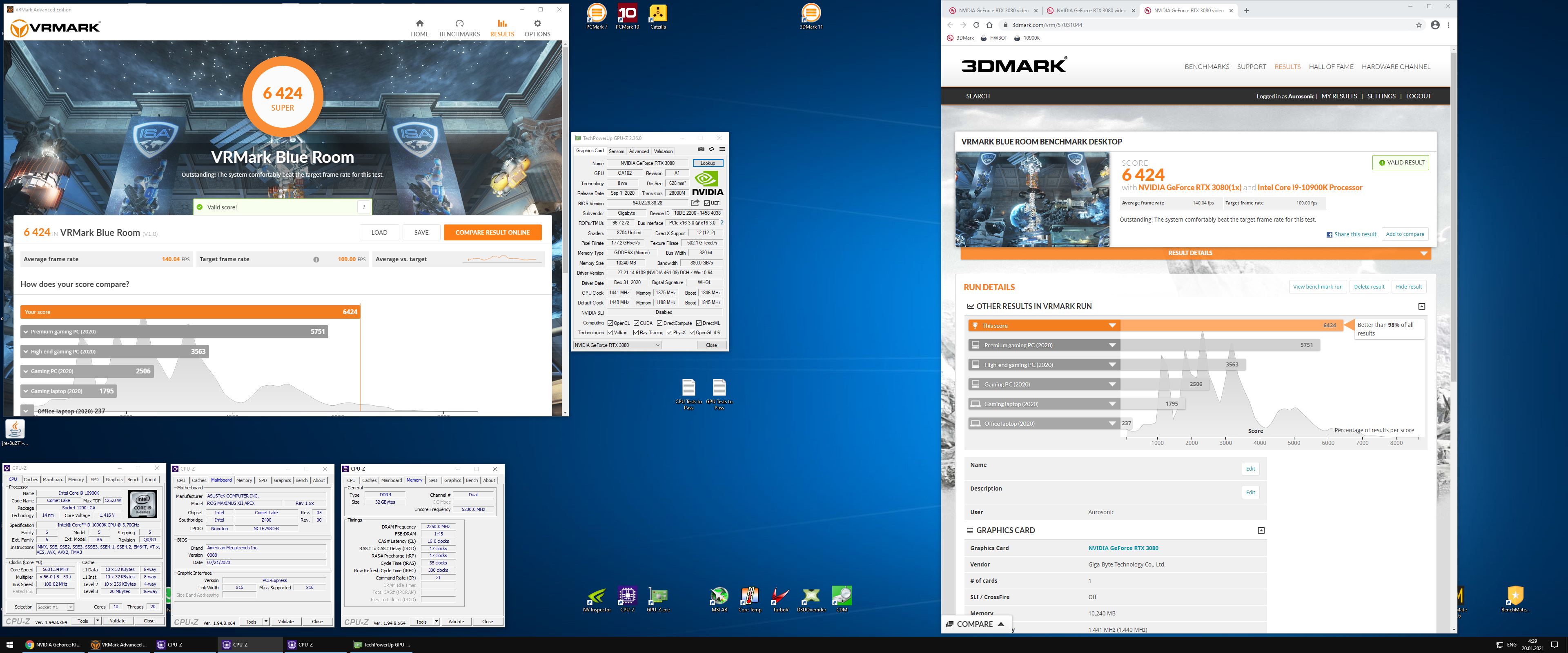
Task: Open the HALL OF FAME menu on 3DMark
Action: pos(1331,67)
